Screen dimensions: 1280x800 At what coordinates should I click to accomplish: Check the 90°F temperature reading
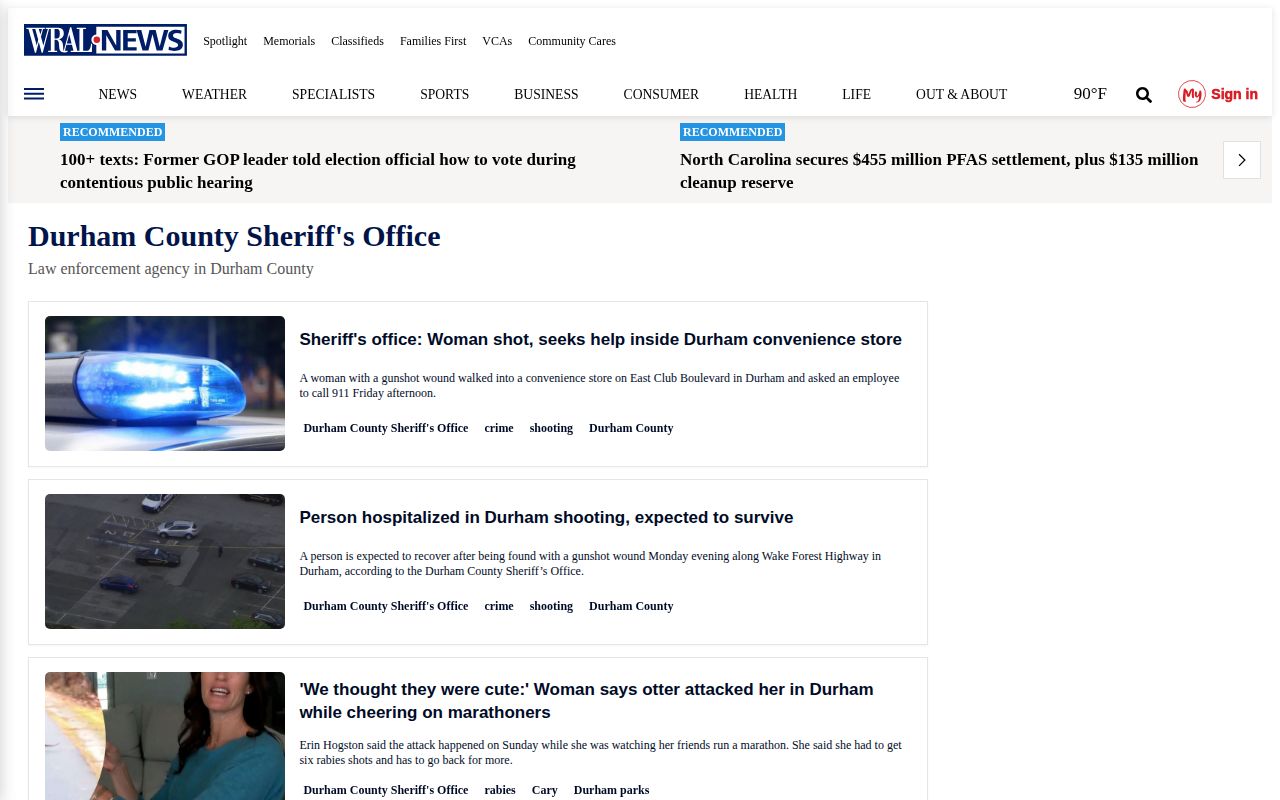1090,94
